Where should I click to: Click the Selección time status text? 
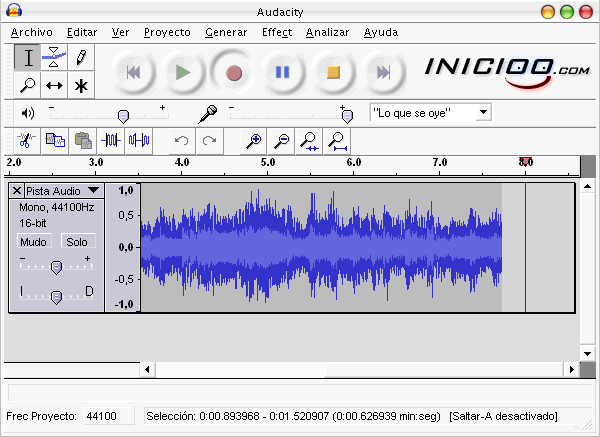[x=293, y=416]
